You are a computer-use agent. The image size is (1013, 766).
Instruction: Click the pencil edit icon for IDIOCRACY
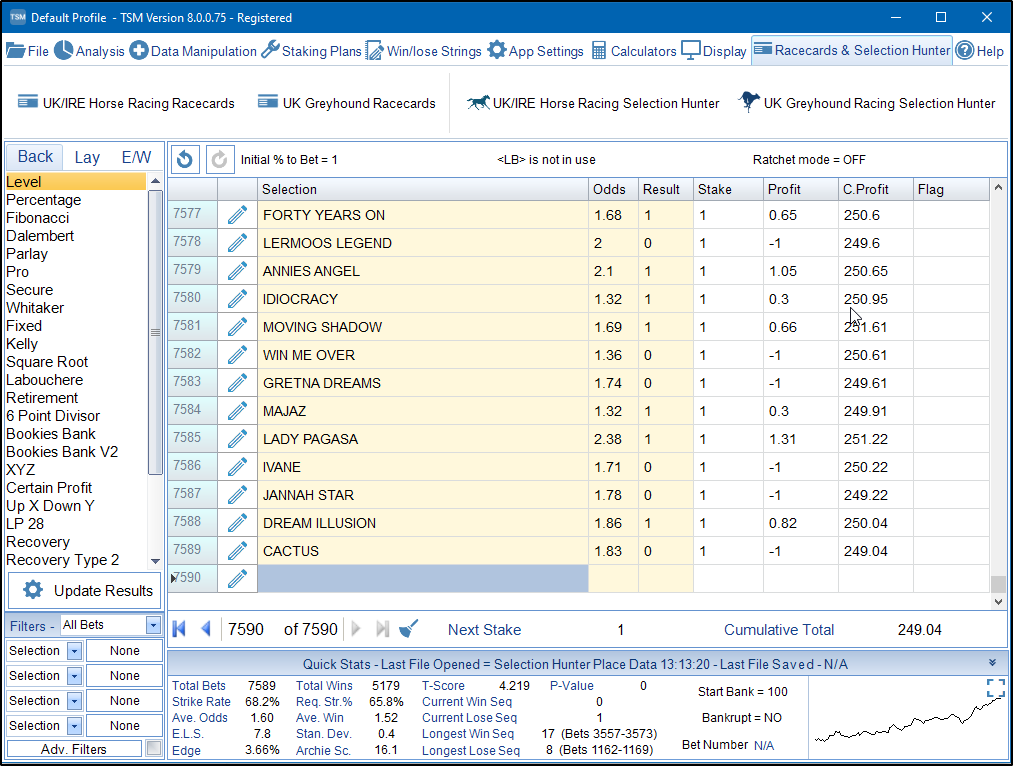[x=237, y=299]
